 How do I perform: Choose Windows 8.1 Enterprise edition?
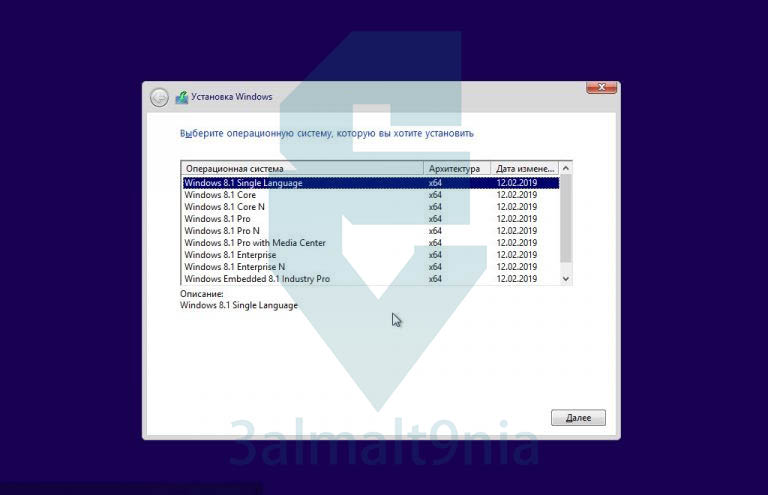coord(371,255)
